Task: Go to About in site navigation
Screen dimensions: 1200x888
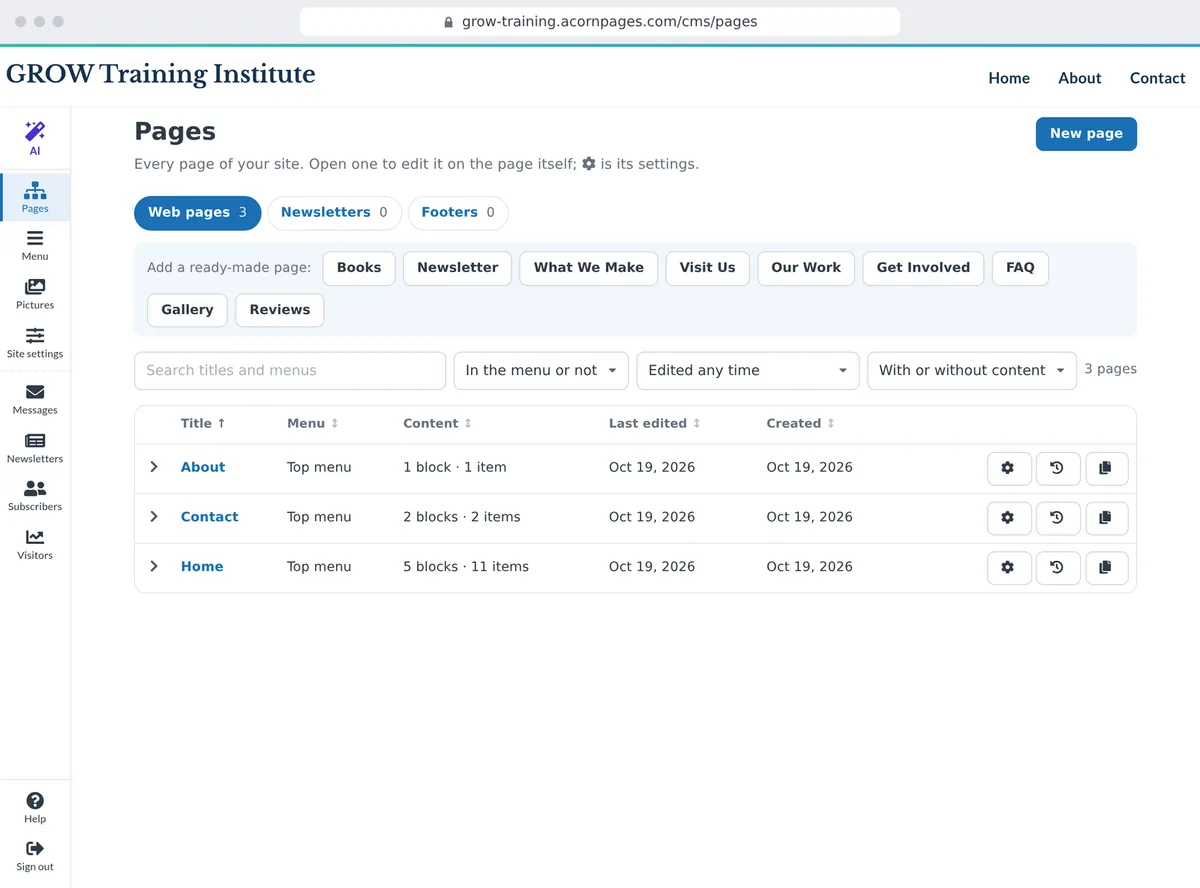Action: (1080, 78)
